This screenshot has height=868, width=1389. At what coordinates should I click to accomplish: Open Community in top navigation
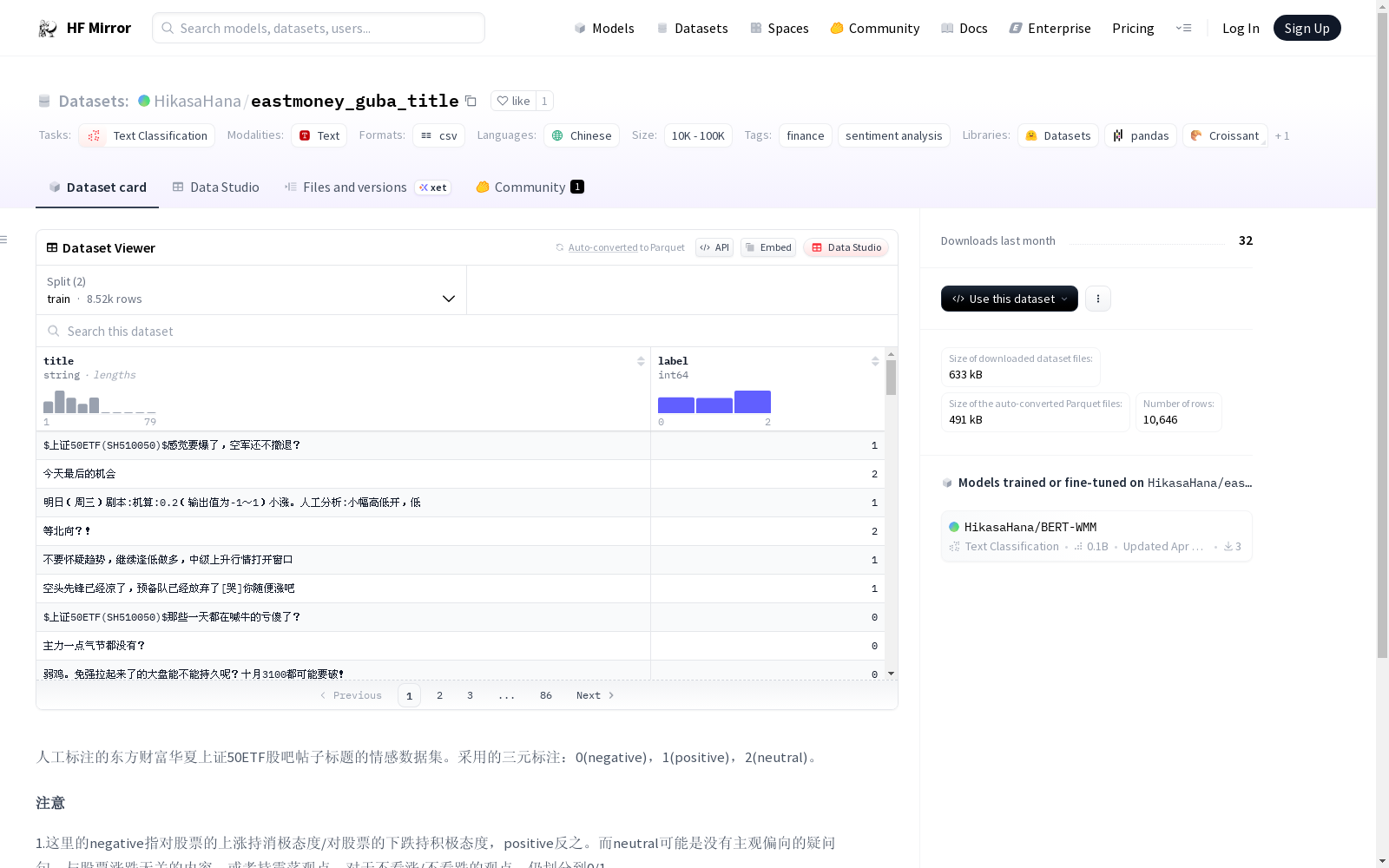click(874, 28)
